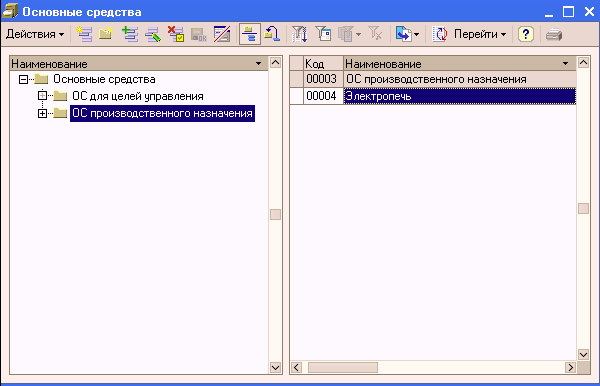Expand the ОС для целей управления folder
The image size is (600, 386).
tap(42, 96)
